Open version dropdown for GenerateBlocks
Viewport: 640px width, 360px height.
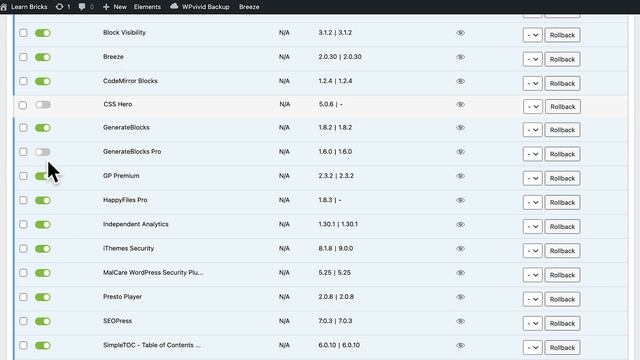pyautogui.click(x=532, y=130)
